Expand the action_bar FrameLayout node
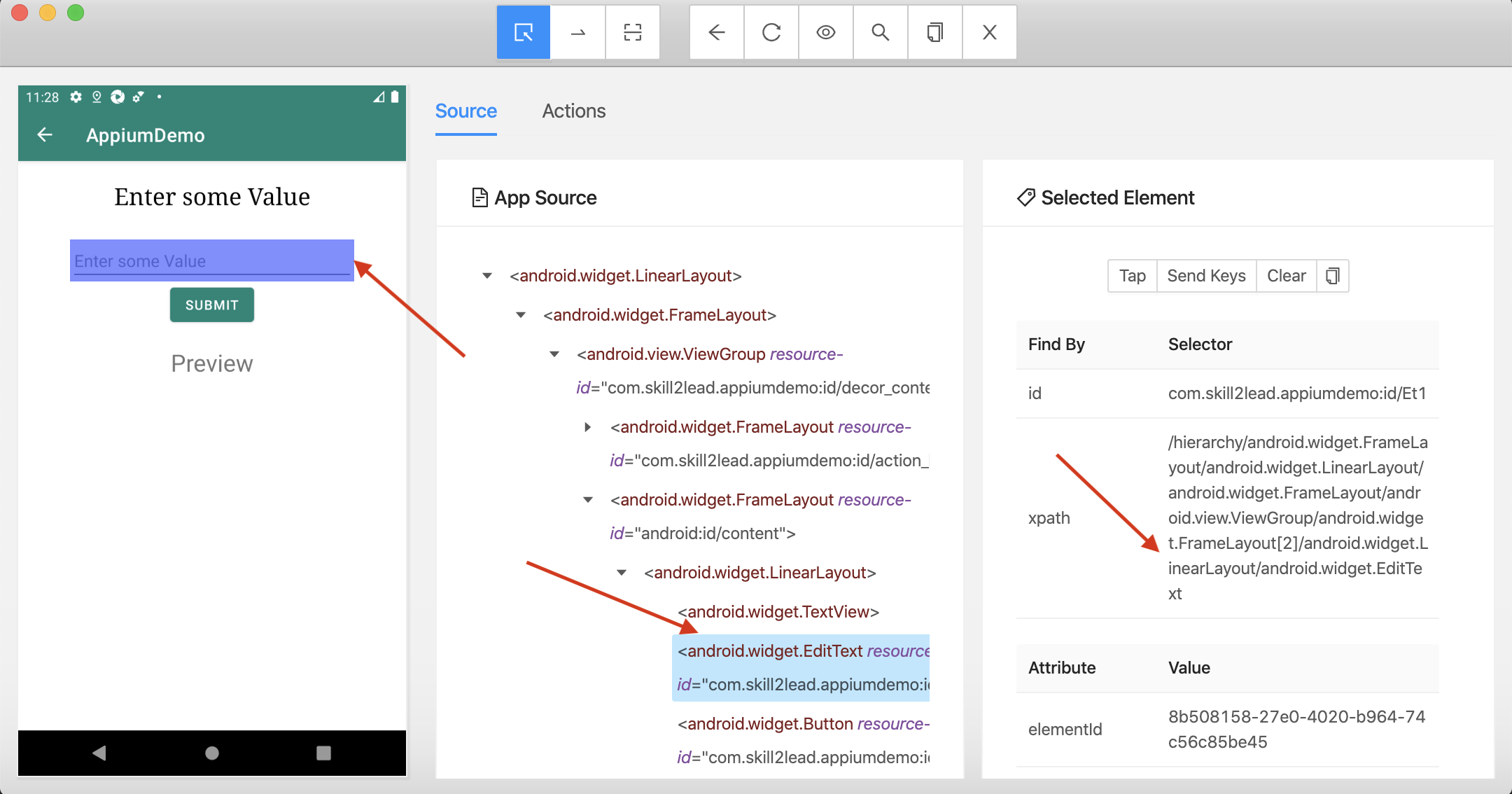This screenshot has width=1512, height=794. point(587,427)
